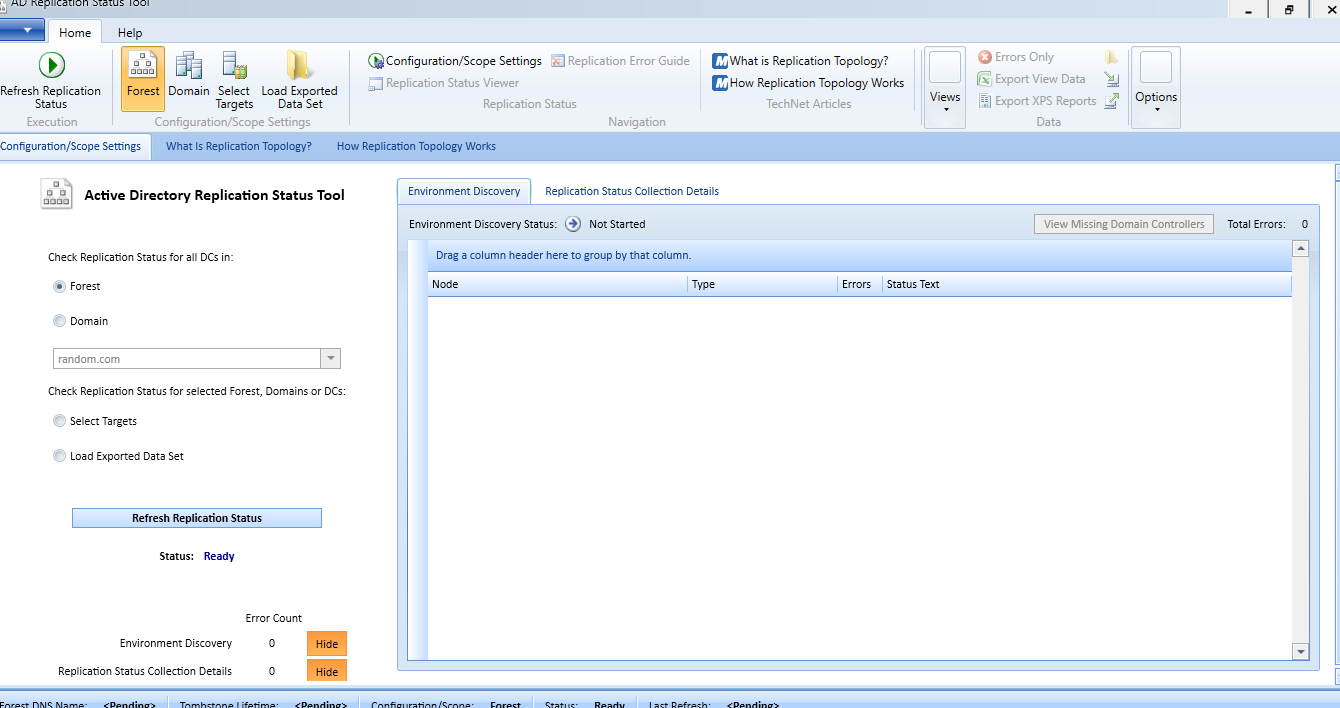1340x708 pixels.
Task: Click the 'Total Errors:' label
Action: tap(1256, 224)
